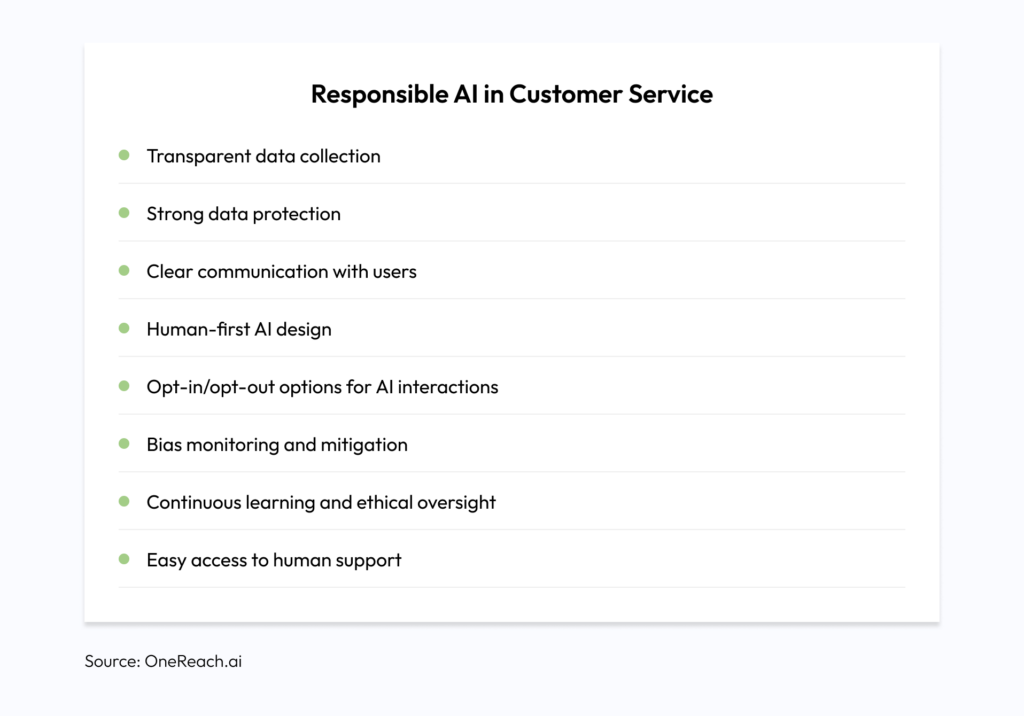This screenshot has height=716, width=1024.
Task: Select "Opt-in/opt-out options for AI interactions"
Action: 322,387
